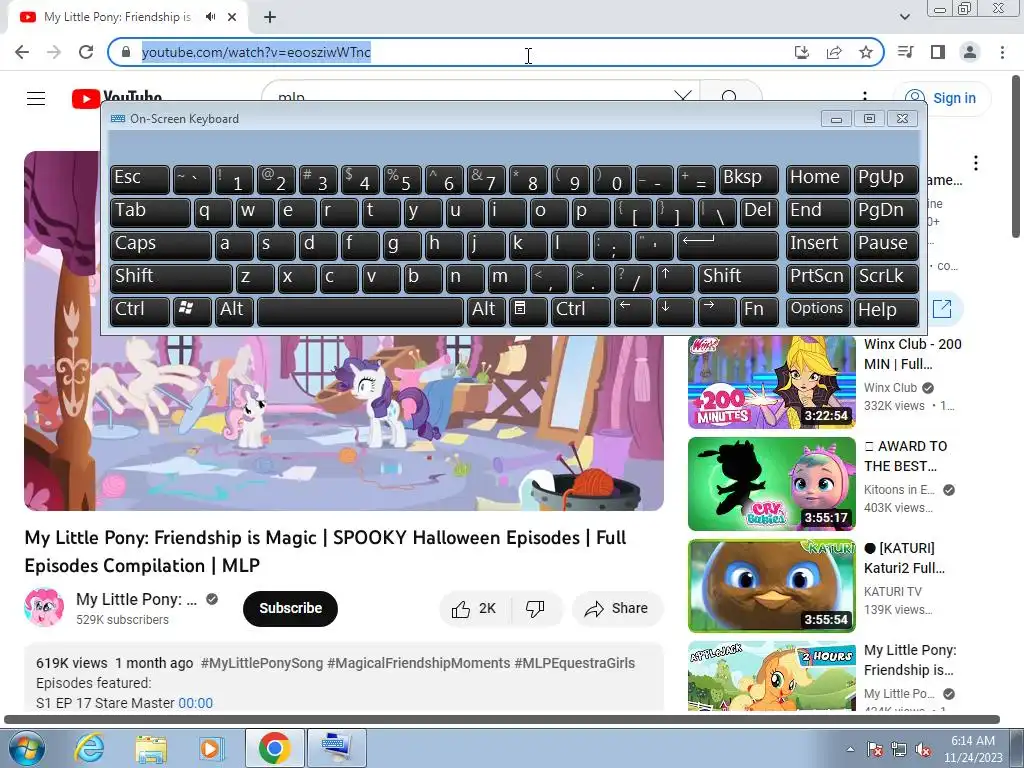
Task: Click the open-in-new-window icon beside keyboard
Action: [x=942, y=309]
